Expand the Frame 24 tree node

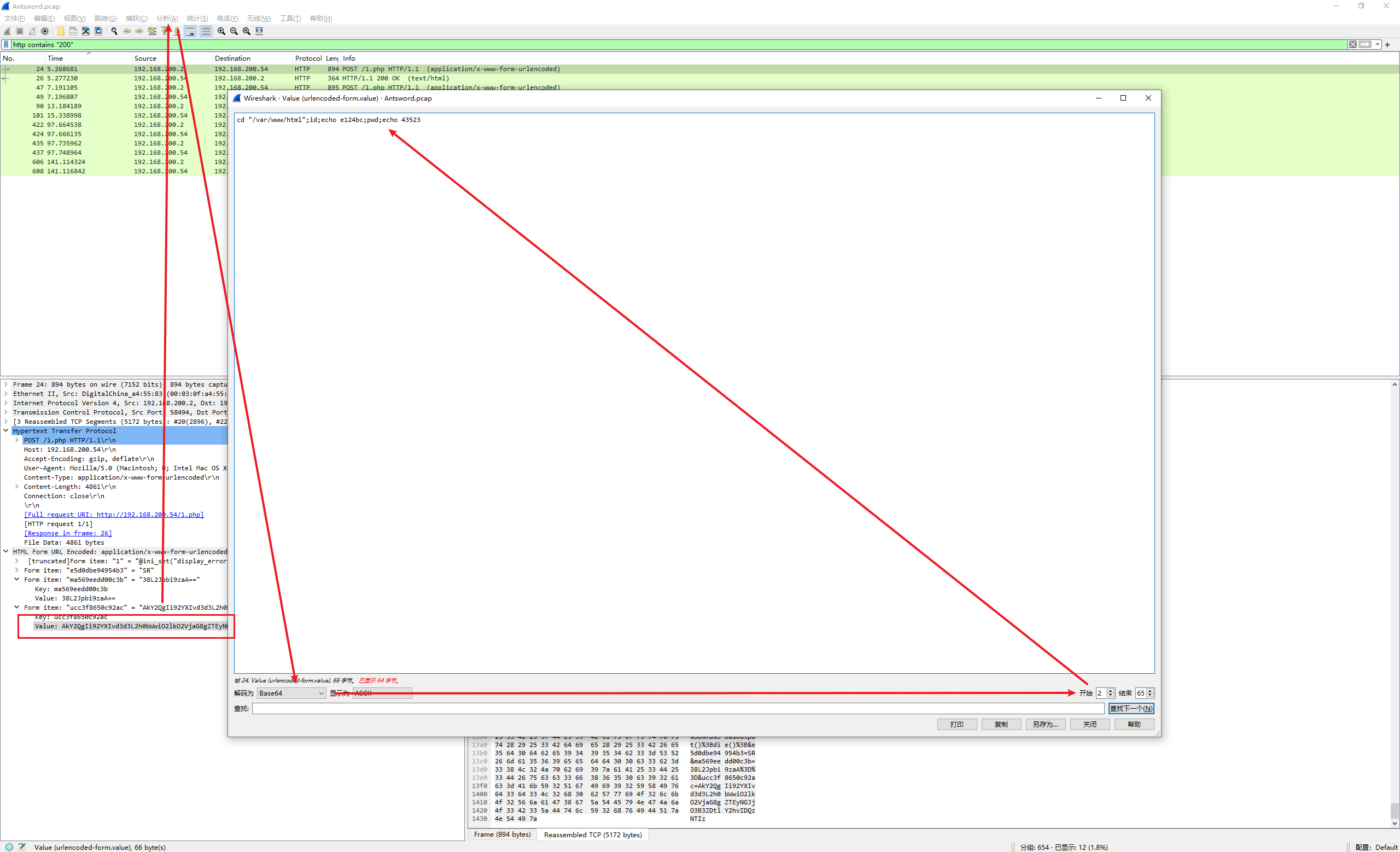pos(5,384)
